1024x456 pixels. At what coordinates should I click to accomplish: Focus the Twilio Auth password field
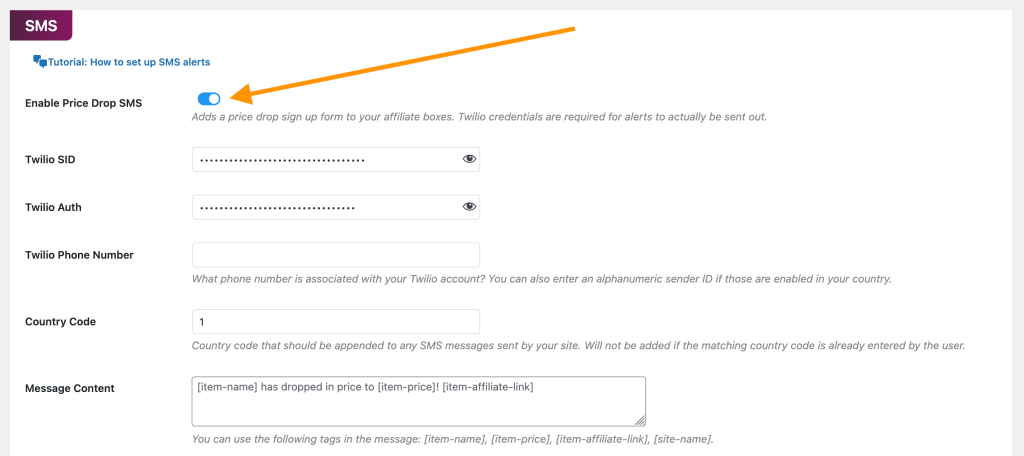[x=325, y=207]
